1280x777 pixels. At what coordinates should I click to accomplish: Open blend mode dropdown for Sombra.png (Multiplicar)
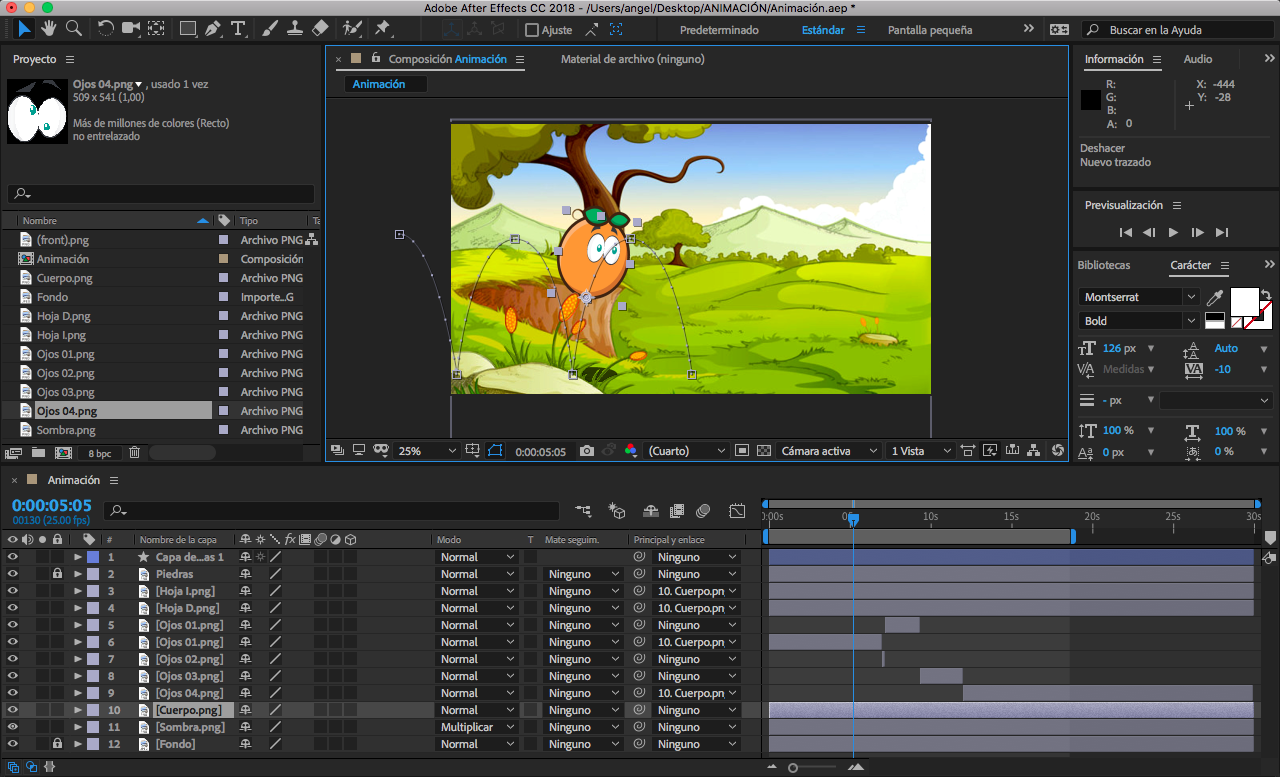tap(477, 727)
